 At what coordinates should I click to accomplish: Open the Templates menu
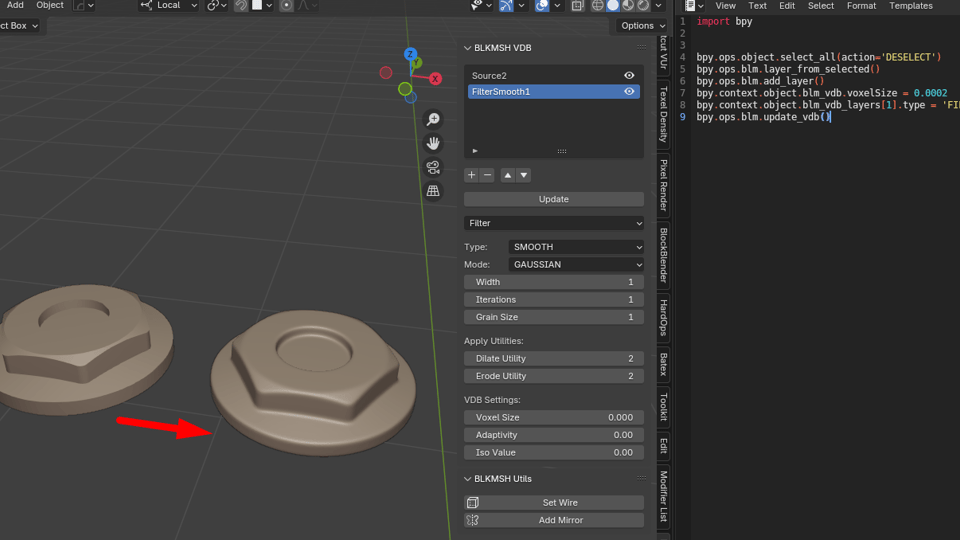(911, 6)
